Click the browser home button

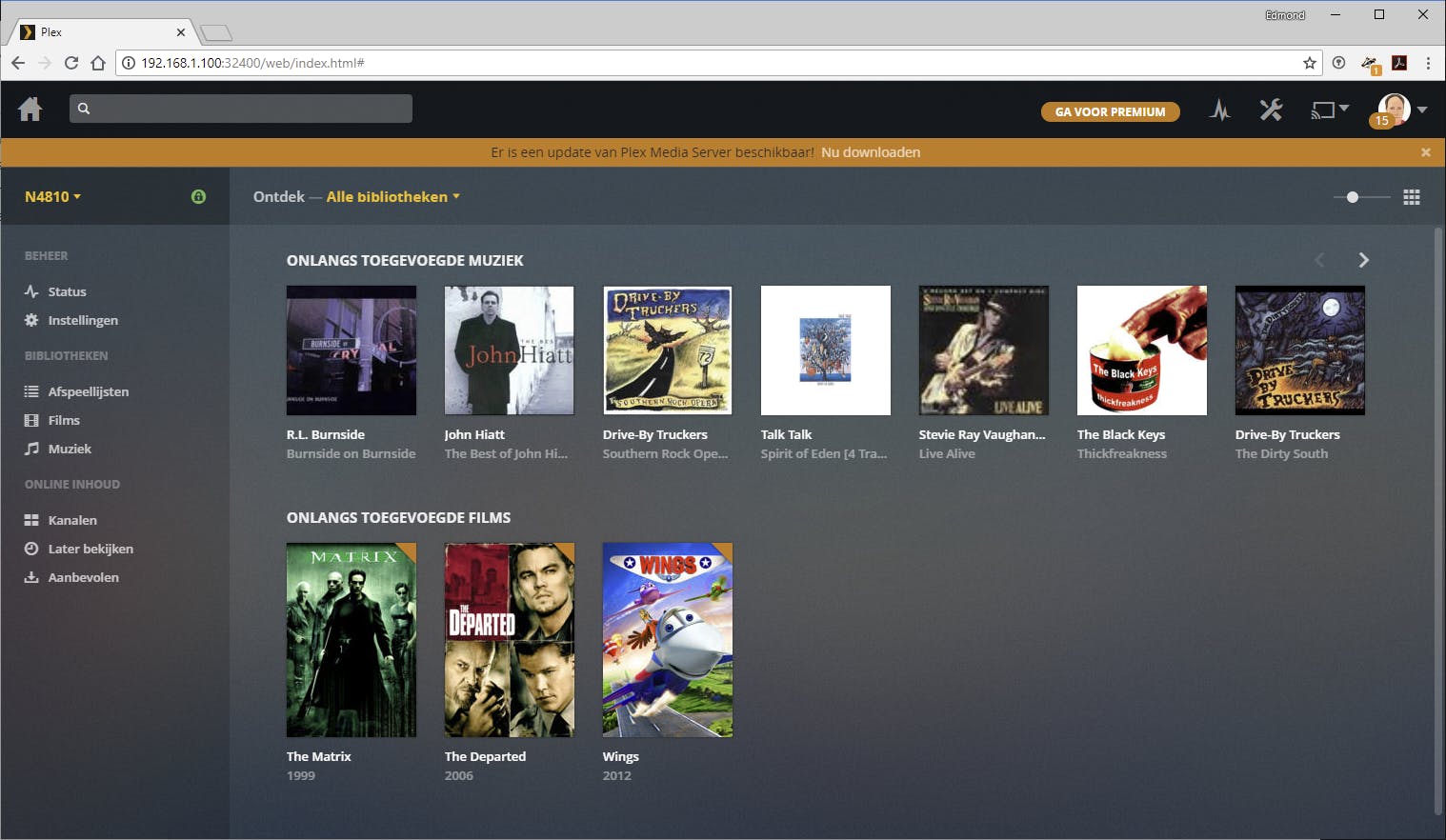(x=98, y=63)
